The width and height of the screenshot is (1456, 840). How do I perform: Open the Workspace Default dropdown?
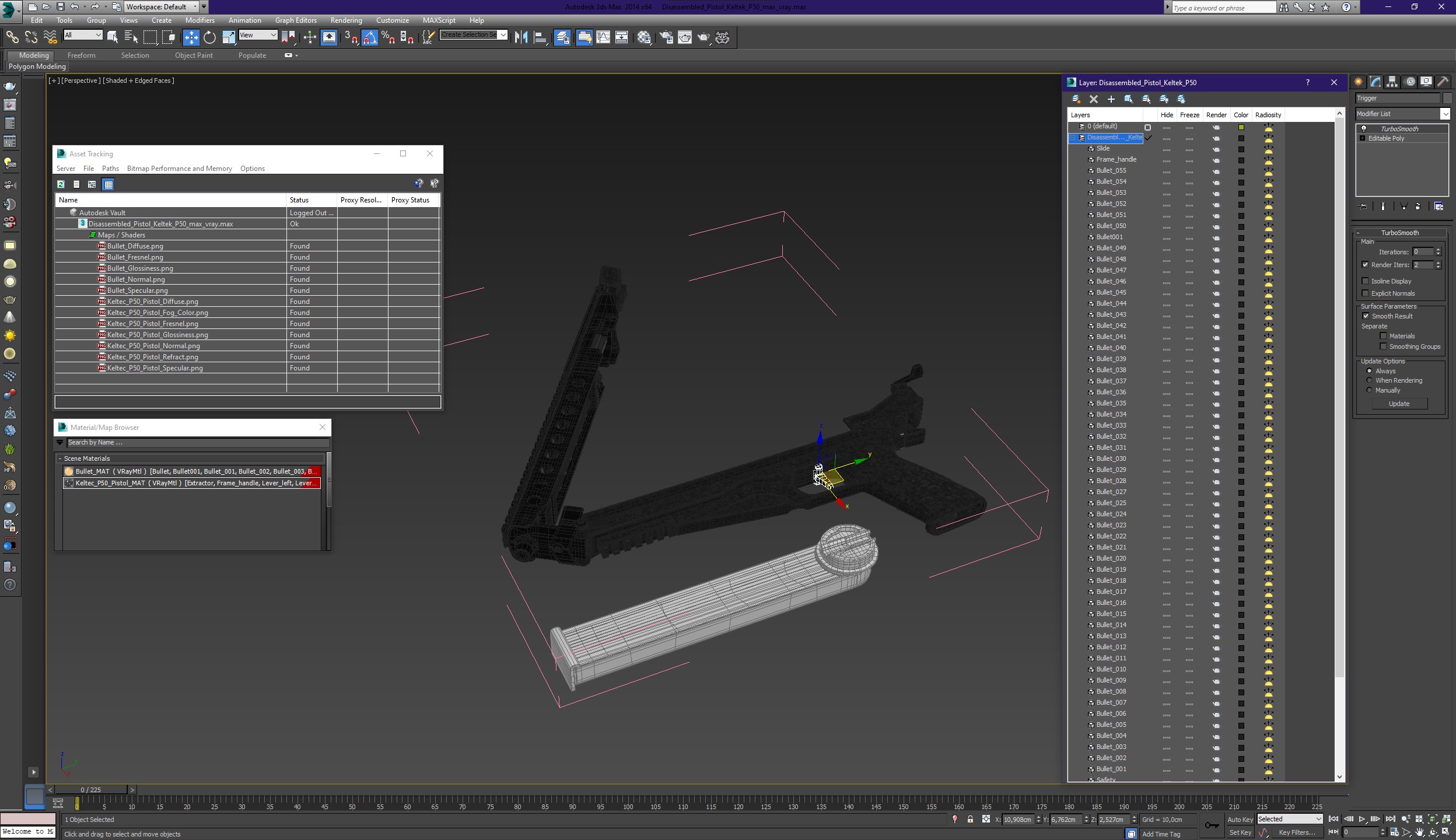click(162, 6)
